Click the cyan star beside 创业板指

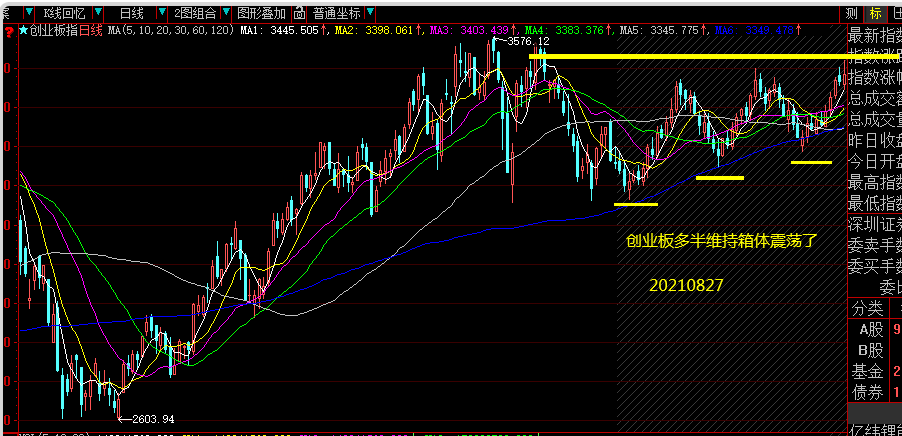(x=23, y=30)
